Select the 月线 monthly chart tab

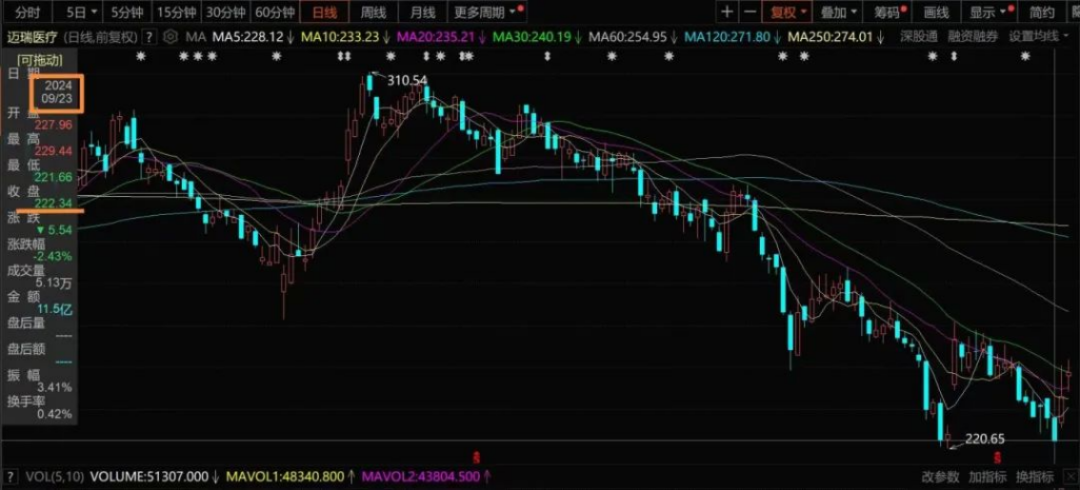tap(422, 12)
